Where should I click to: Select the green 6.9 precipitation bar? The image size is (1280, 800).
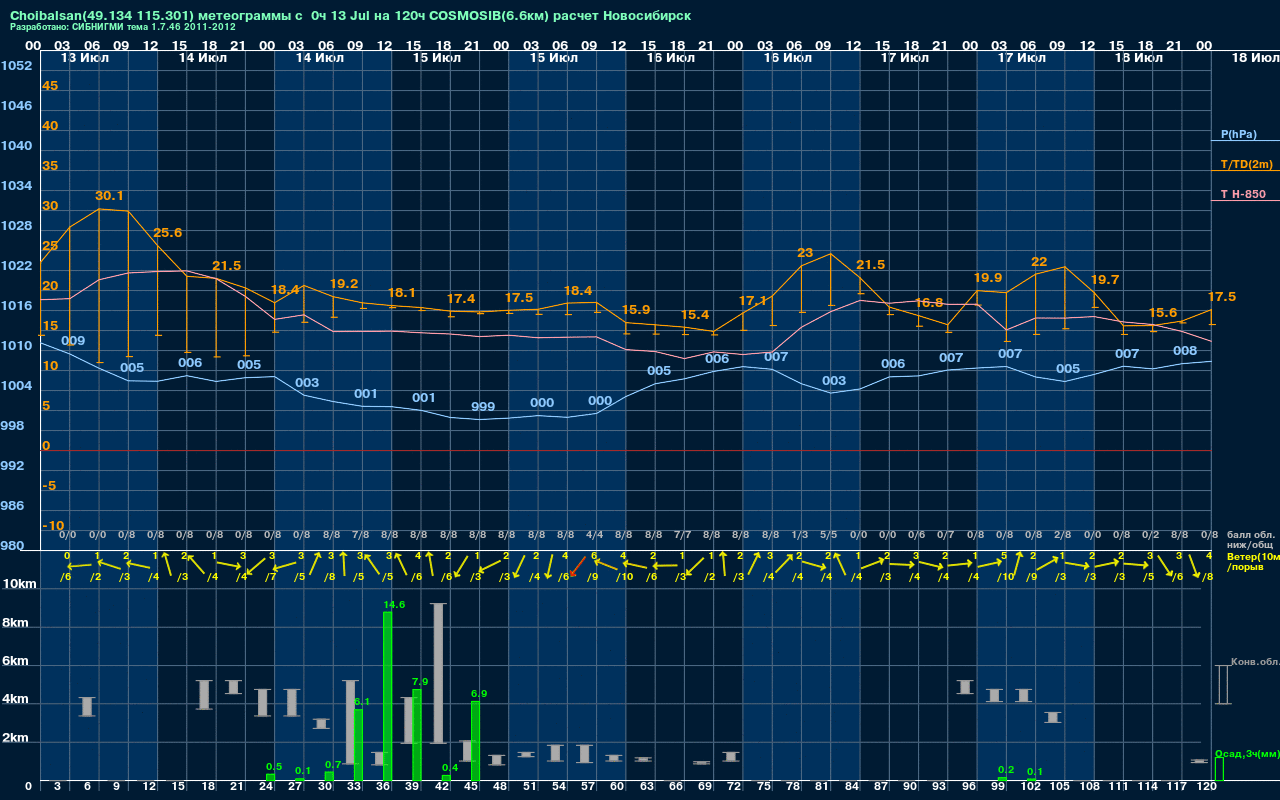[476, 741]
